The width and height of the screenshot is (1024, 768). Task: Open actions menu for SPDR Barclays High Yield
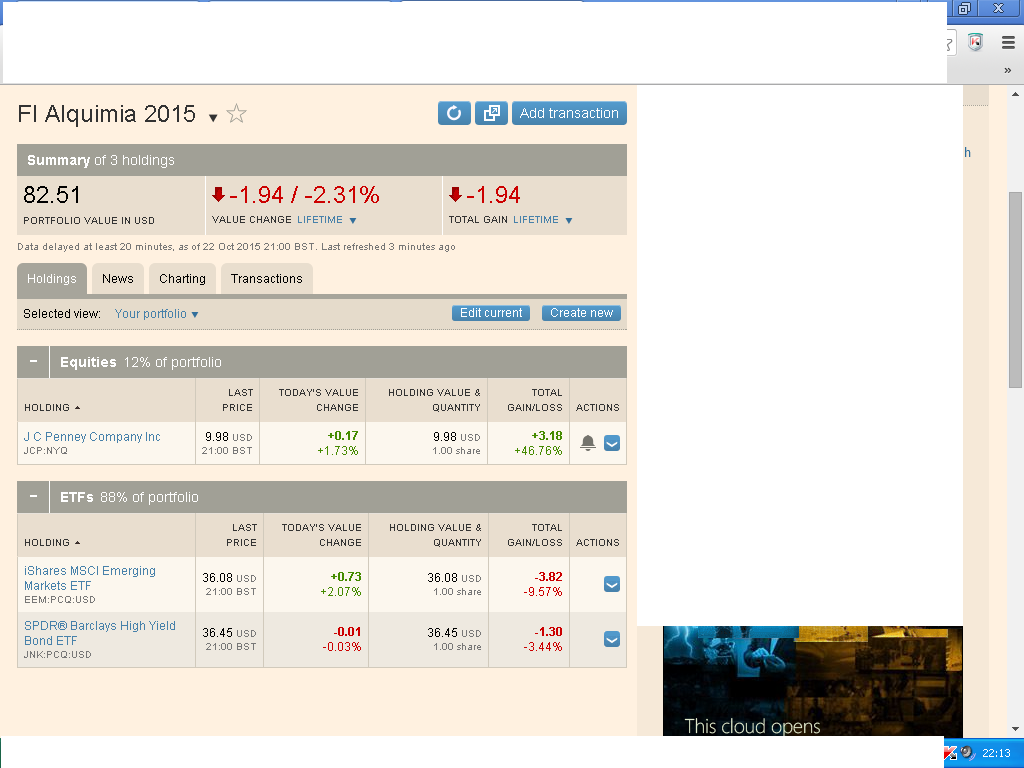[x=612, y=639]
